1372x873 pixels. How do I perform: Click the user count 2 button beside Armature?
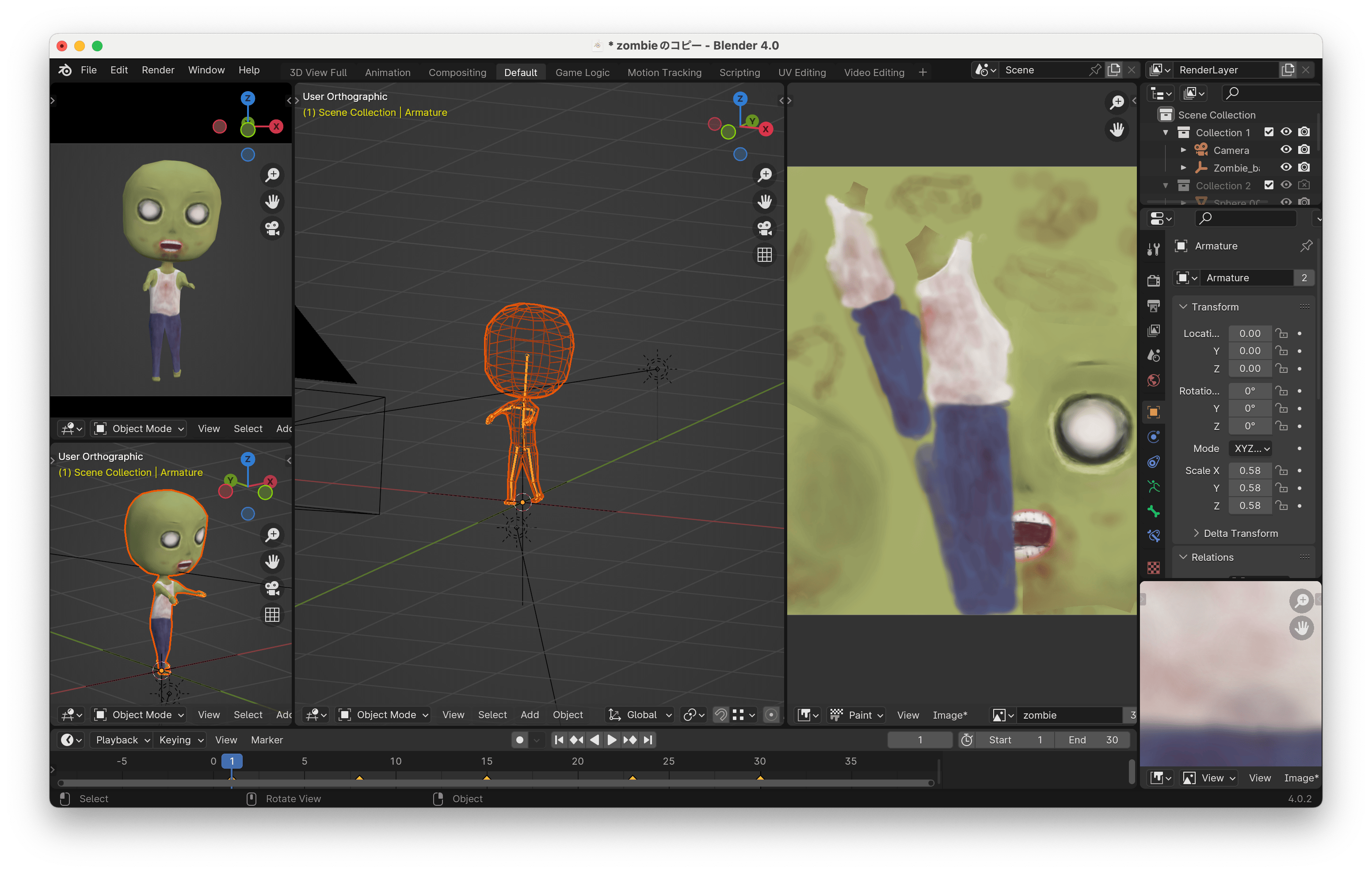click(x=1303, y=278)
